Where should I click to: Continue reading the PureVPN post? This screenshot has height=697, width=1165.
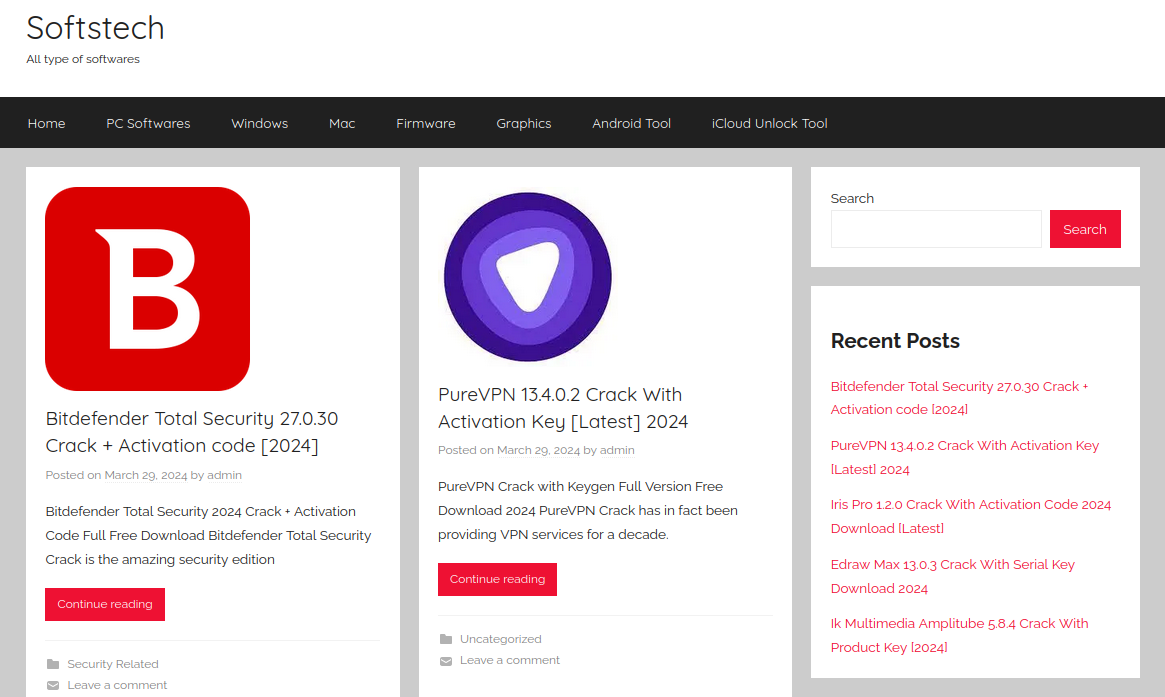tap(497, 579)
